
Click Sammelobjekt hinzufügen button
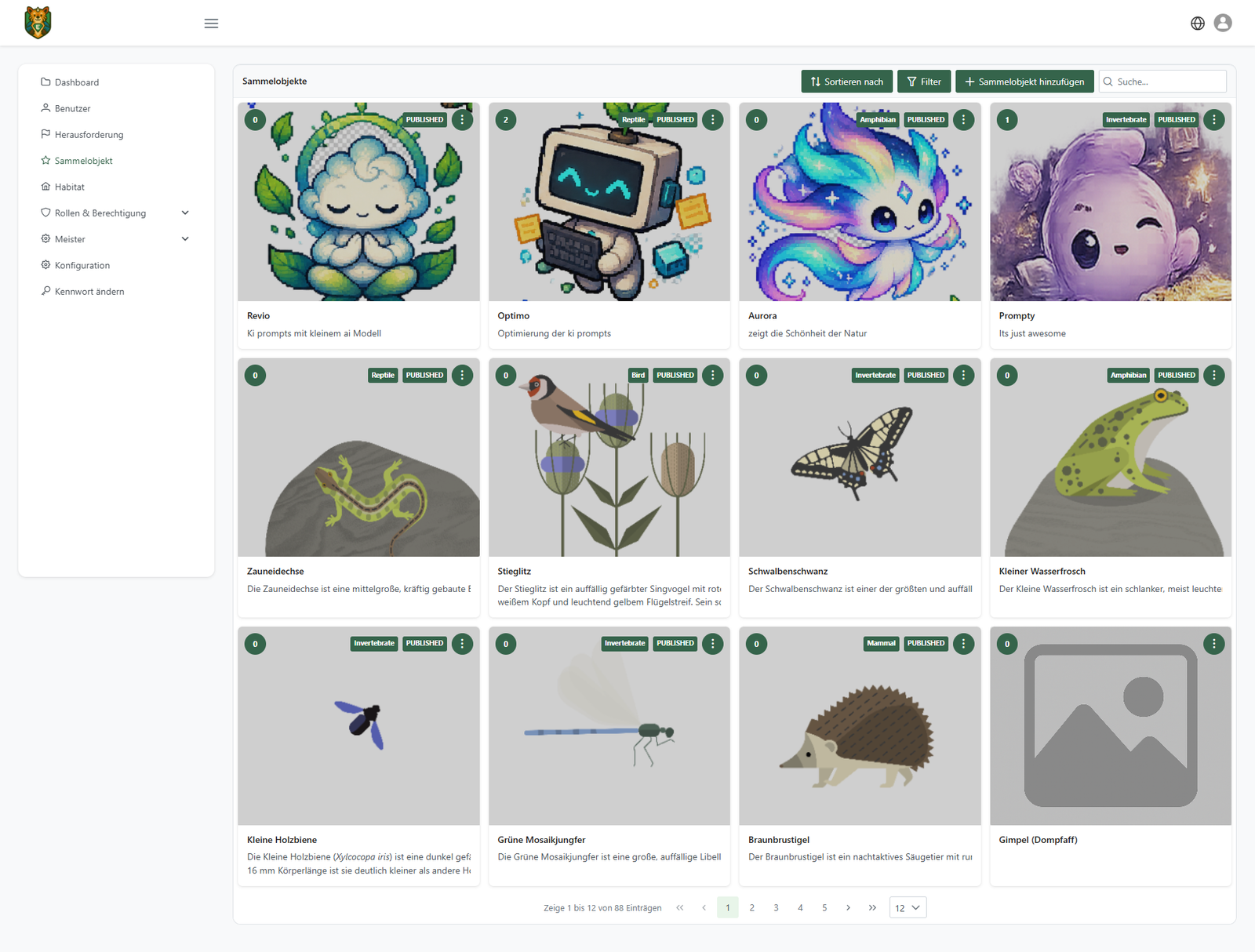click(x=1024, y=82)
